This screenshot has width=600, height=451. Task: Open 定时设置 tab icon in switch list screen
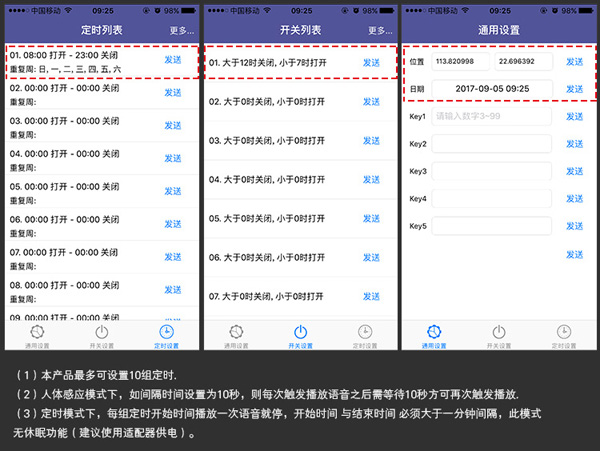tap(365, 332)
